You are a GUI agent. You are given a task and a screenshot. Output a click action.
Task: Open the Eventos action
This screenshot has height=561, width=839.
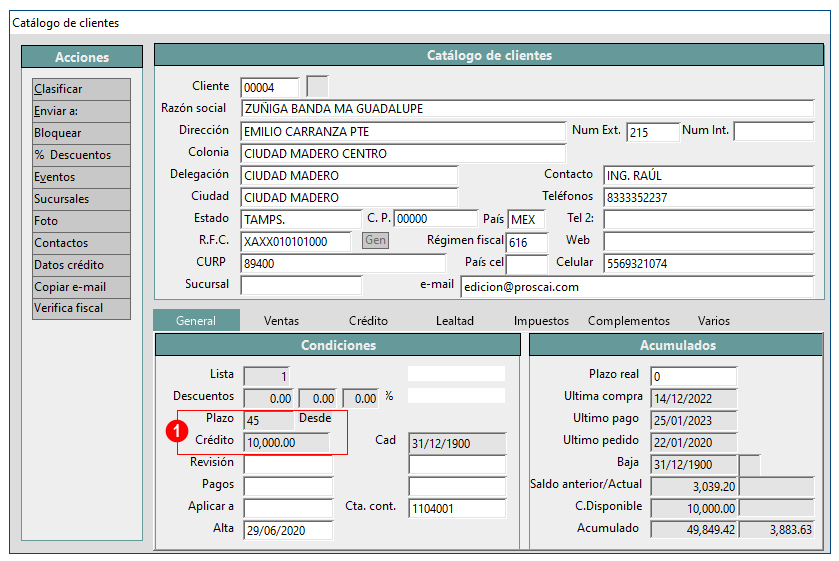coord(81,177)
